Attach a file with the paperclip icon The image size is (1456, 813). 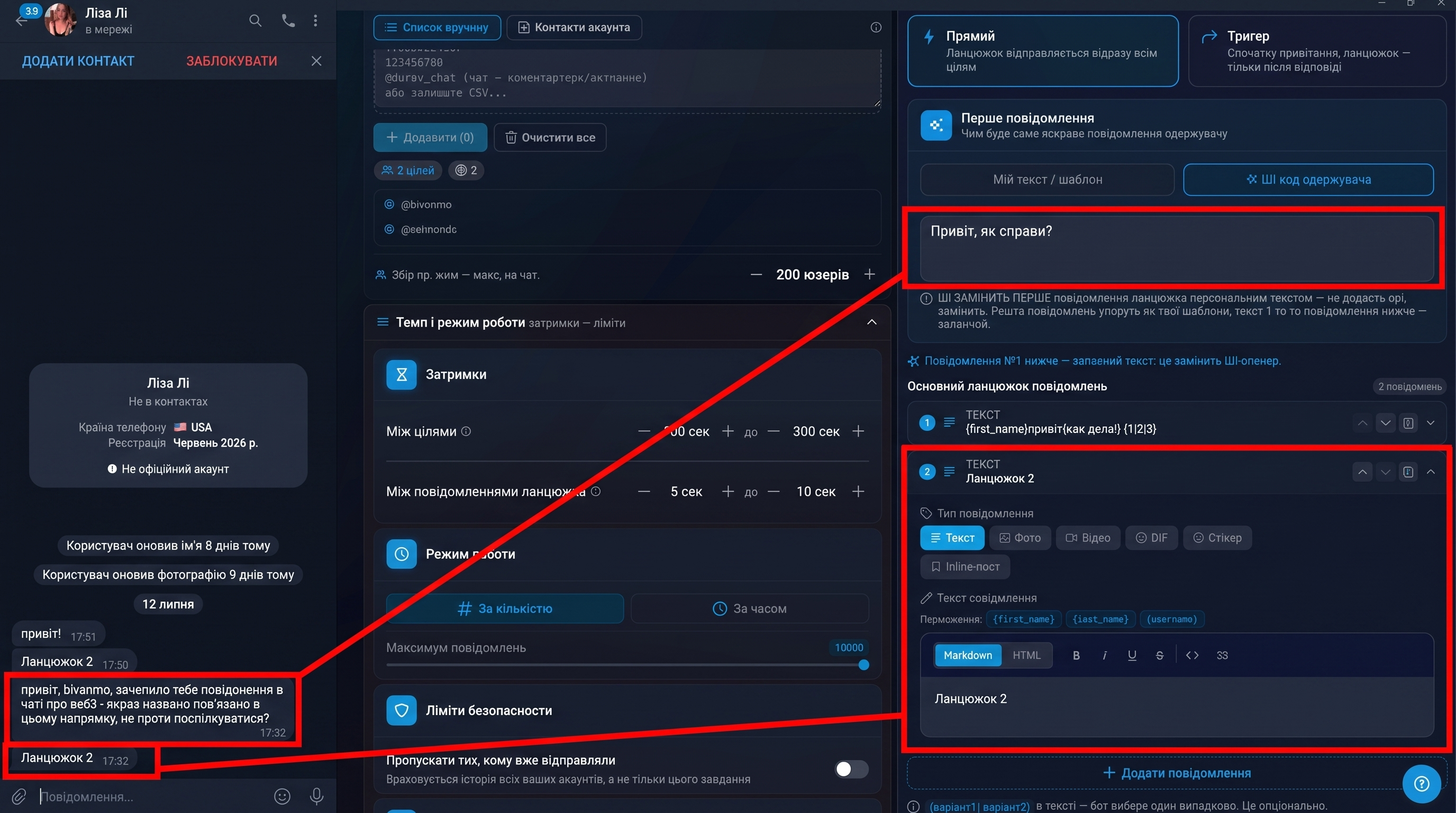[19, 797]
